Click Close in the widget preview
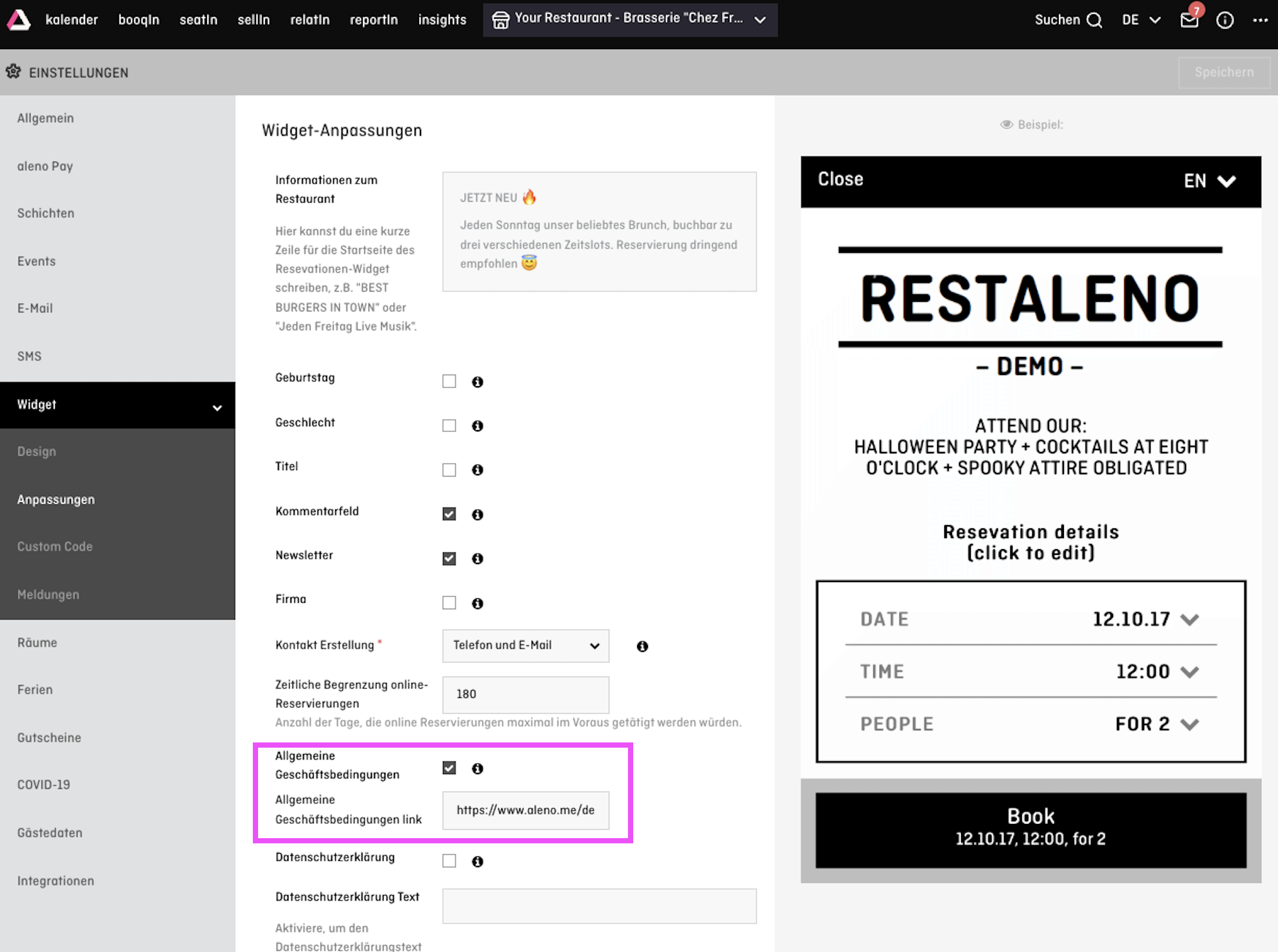1278x952 pixels. pos(840,179)
